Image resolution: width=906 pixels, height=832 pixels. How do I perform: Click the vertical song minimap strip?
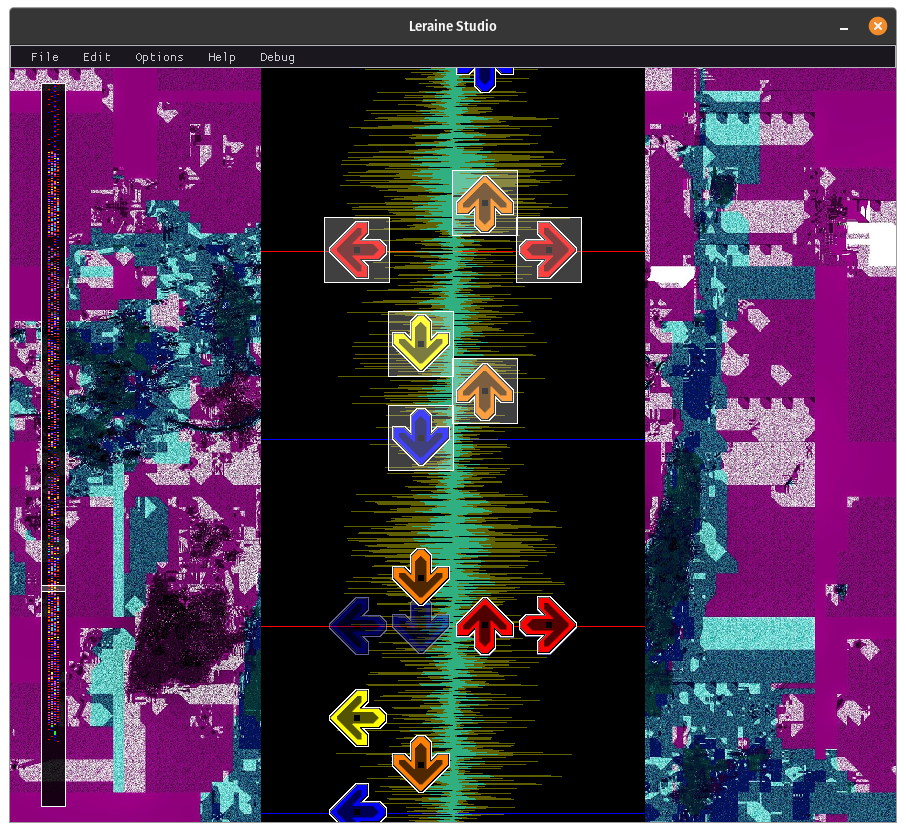[53, 445]
